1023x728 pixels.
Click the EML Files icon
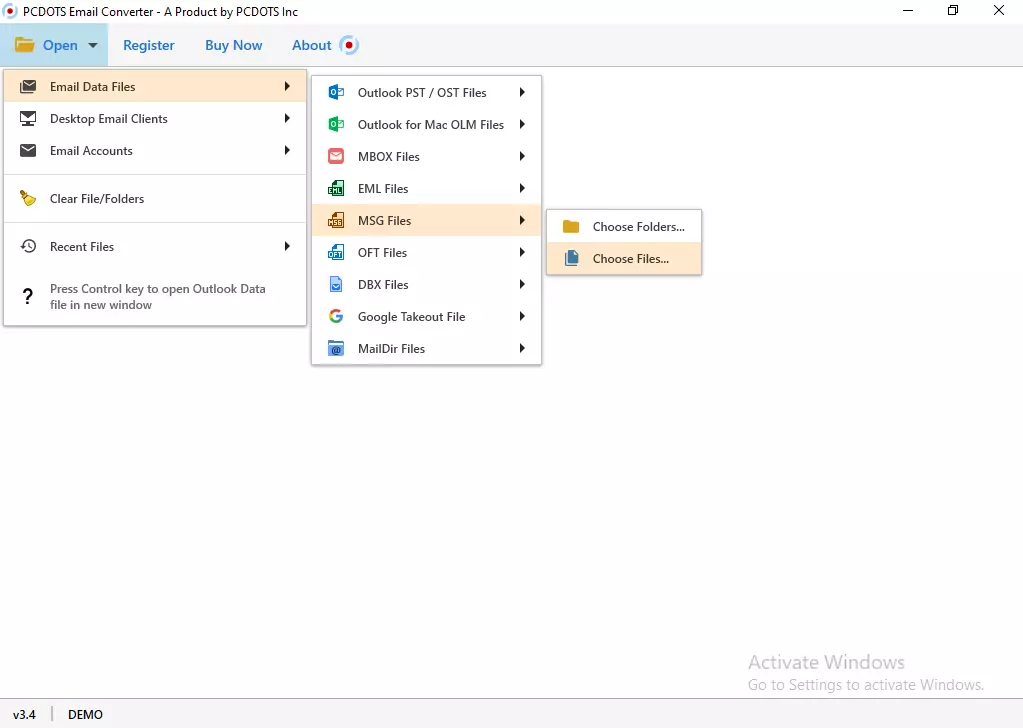point(336,188)
